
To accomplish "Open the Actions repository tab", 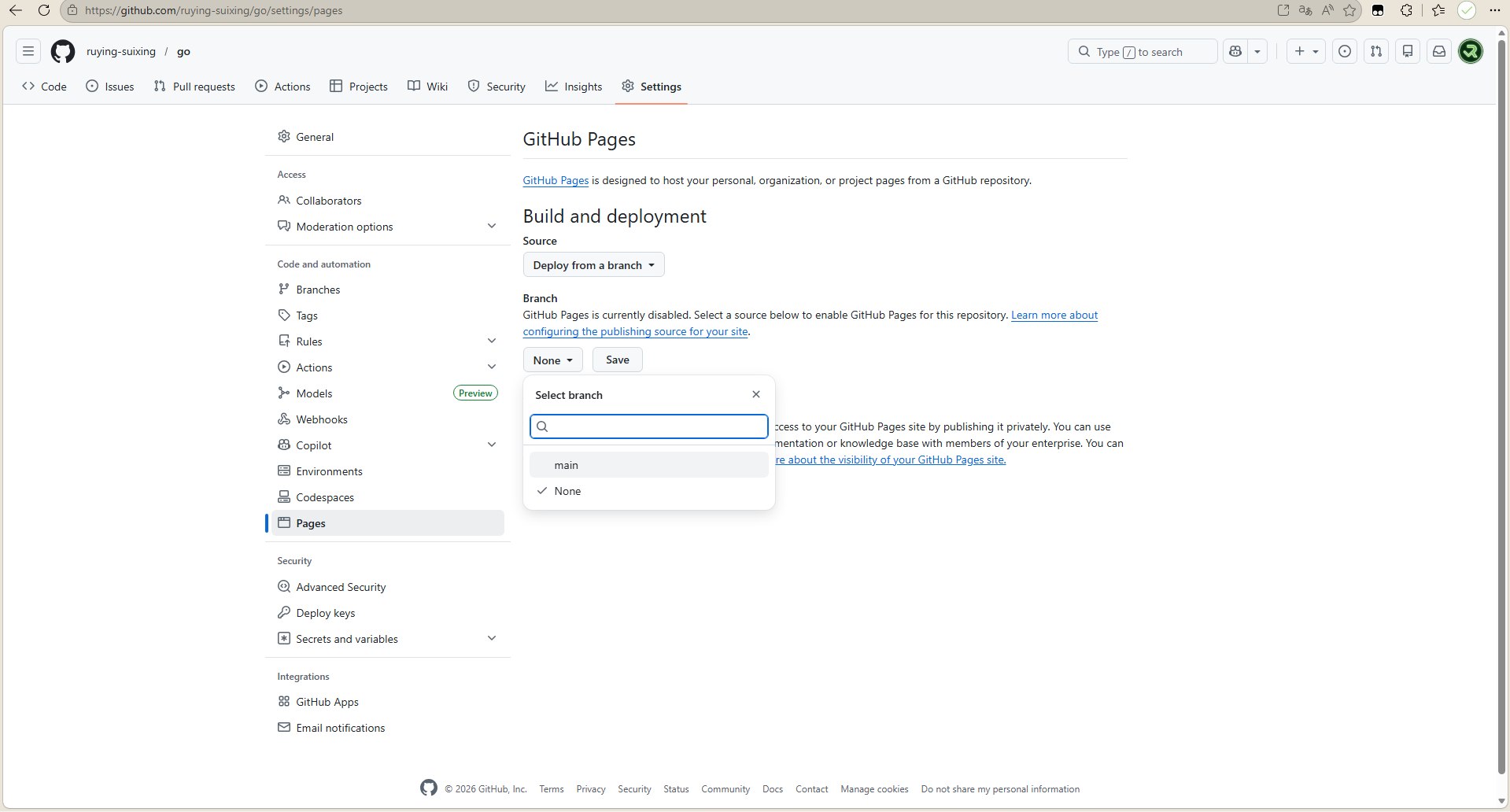I will (x=283, y=87).
